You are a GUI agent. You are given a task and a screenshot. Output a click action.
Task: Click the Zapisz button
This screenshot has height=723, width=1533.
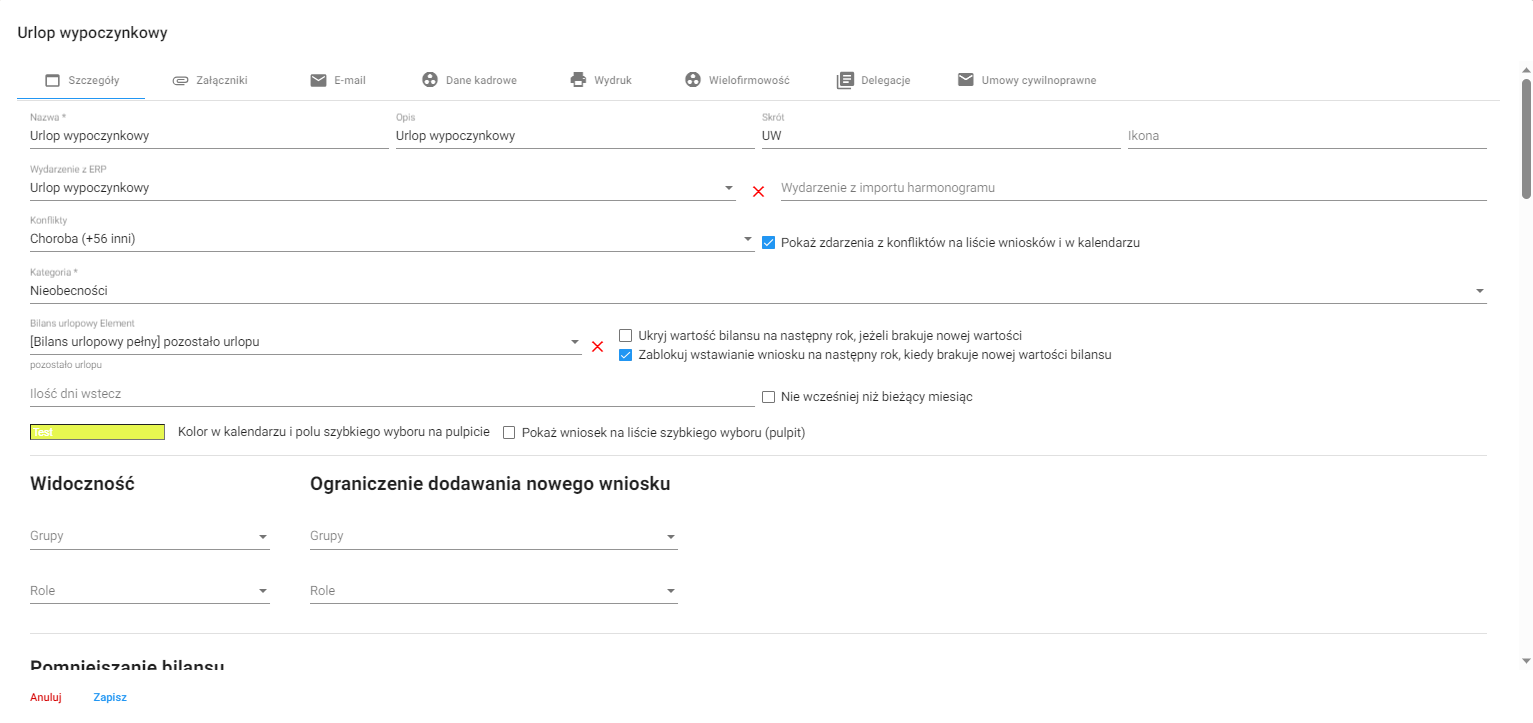[x=110, y=697]
